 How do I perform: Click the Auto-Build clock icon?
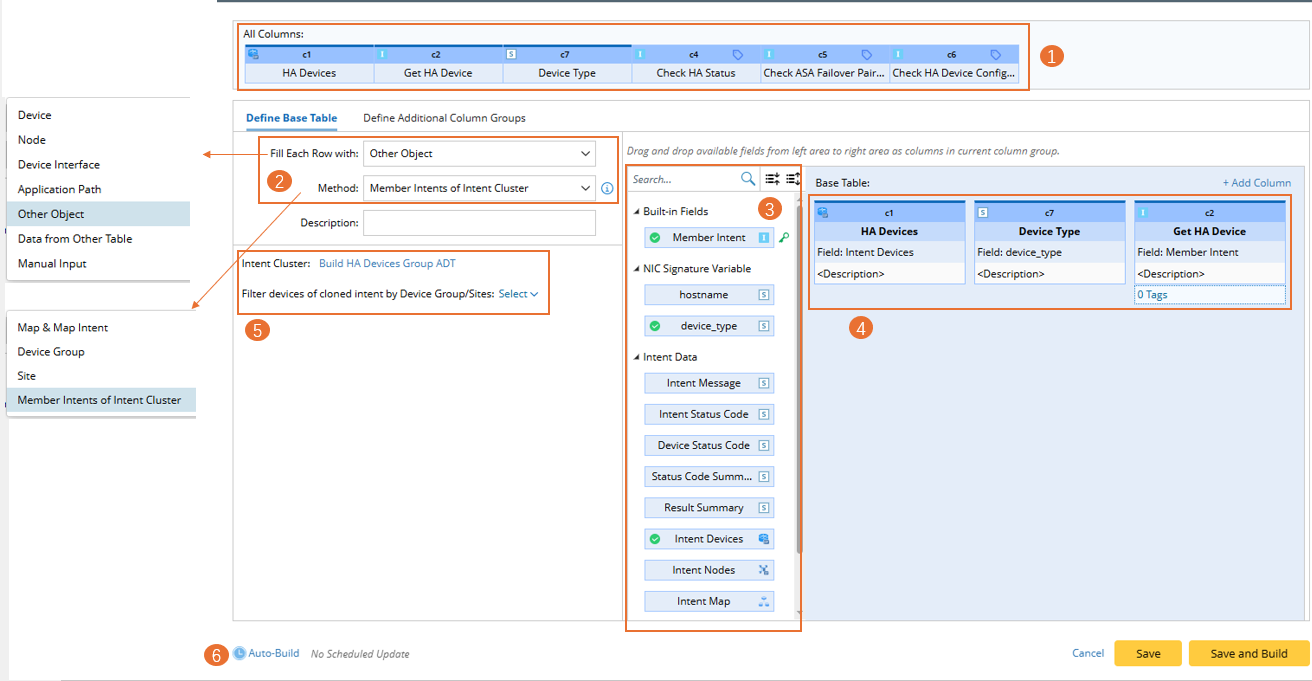click(240, 653)
